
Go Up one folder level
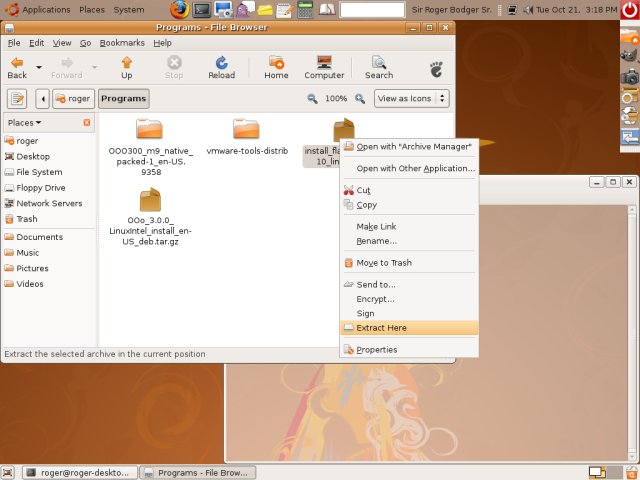click(127, 67)
